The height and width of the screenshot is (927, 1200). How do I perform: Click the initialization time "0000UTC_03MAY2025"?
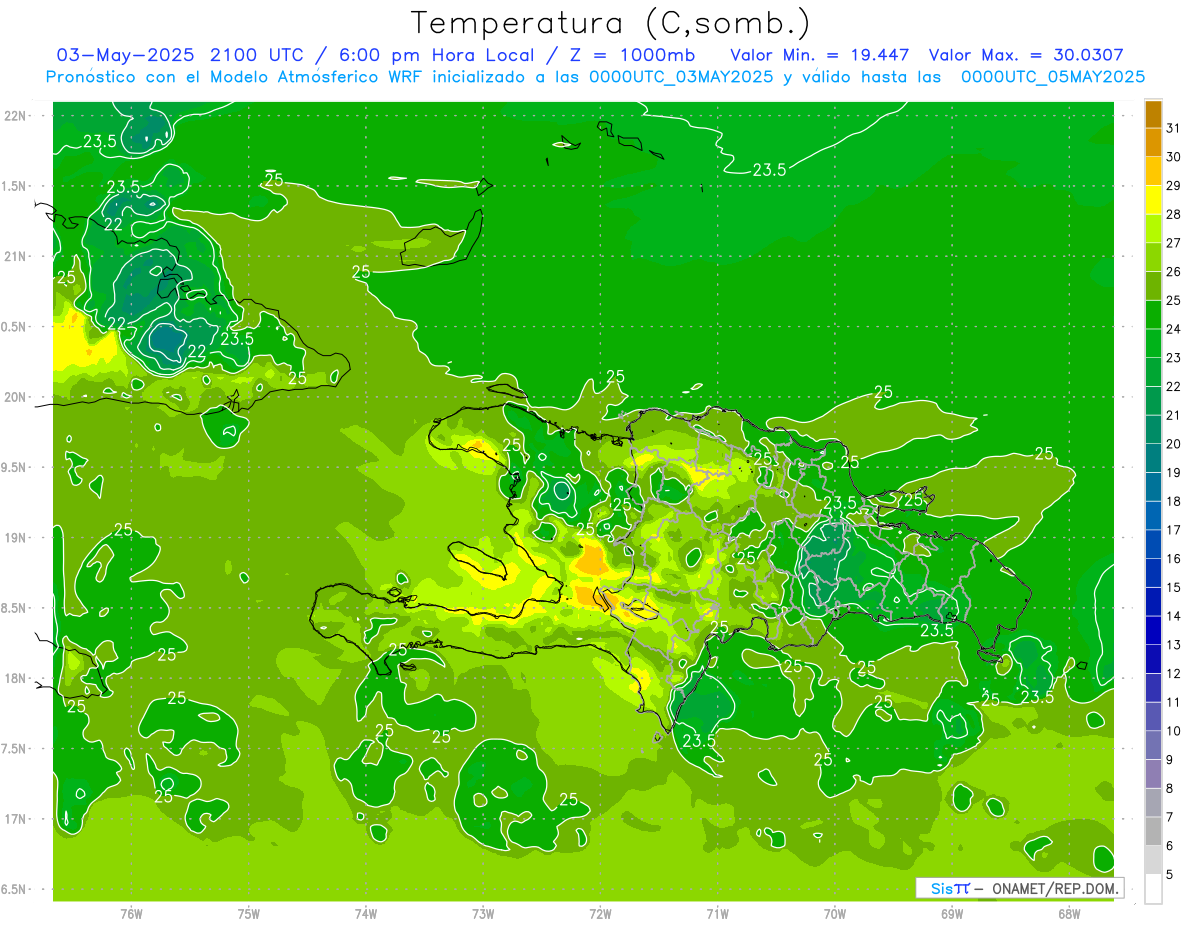click(x=681, y=77)
